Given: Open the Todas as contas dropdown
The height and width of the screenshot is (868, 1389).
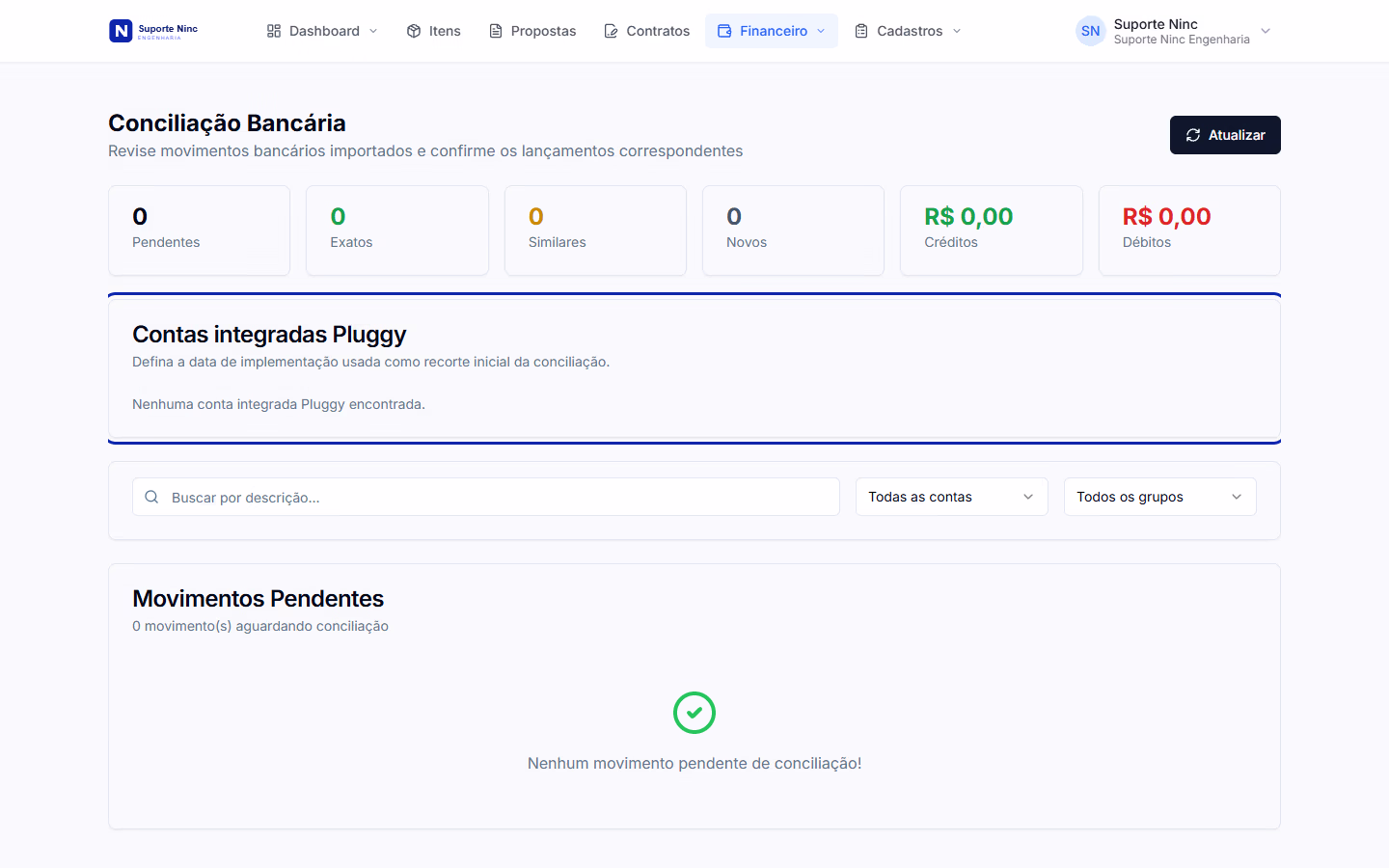Looking at the screenshot, I should pos(952,497).
